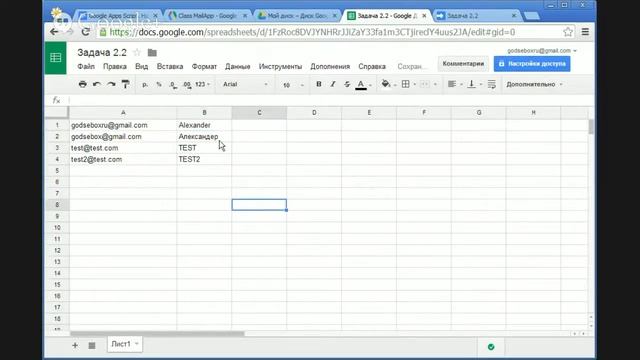The height and width of the screenshot is (360, 640).
Task: Select column C header
Action: pyautogui.click(x=259, y=113)
